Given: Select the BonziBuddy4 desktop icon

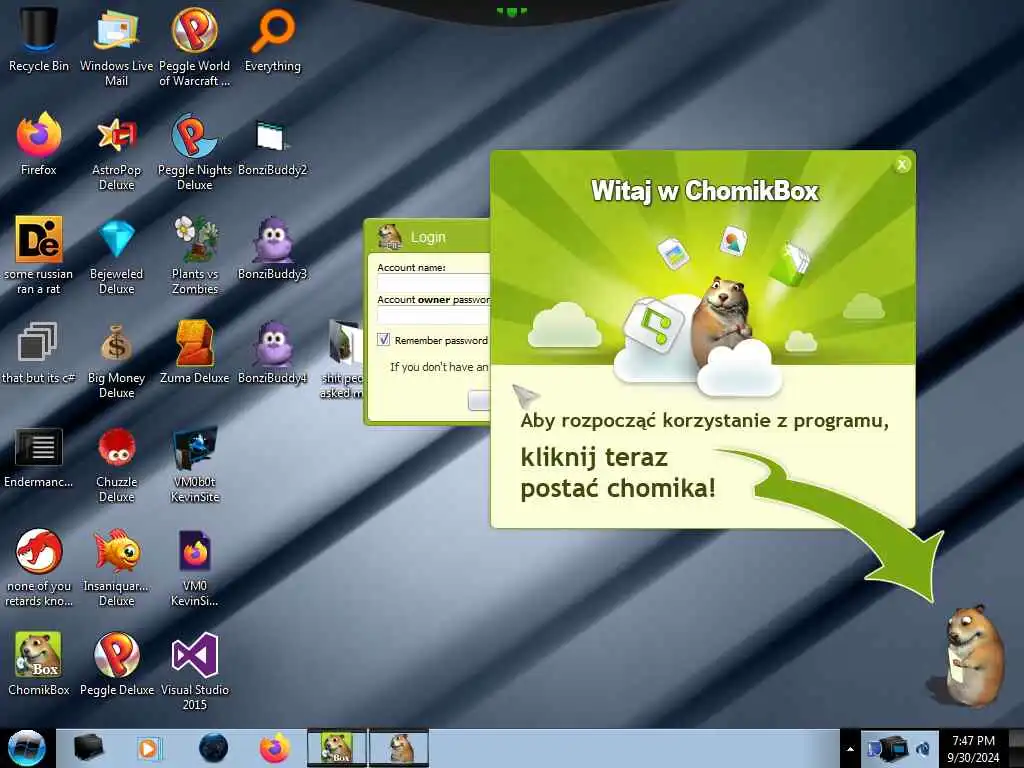Looking at the screenshot, I should tap(272, 352).
